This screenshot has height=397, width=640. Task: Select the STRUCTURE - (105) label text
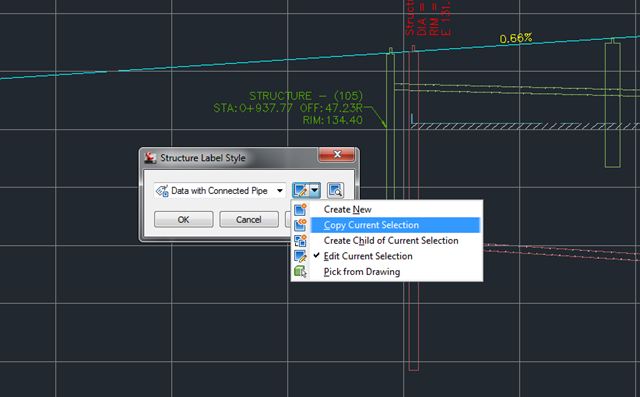(306, 96)
